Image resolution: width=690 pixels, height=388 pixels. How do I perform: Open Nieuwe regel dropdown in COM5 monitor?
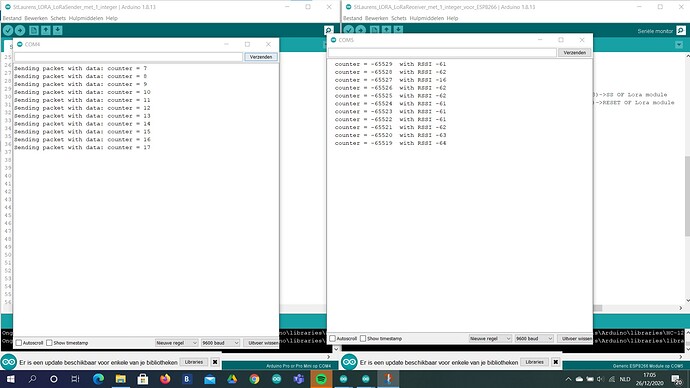[x=490, y=338]
